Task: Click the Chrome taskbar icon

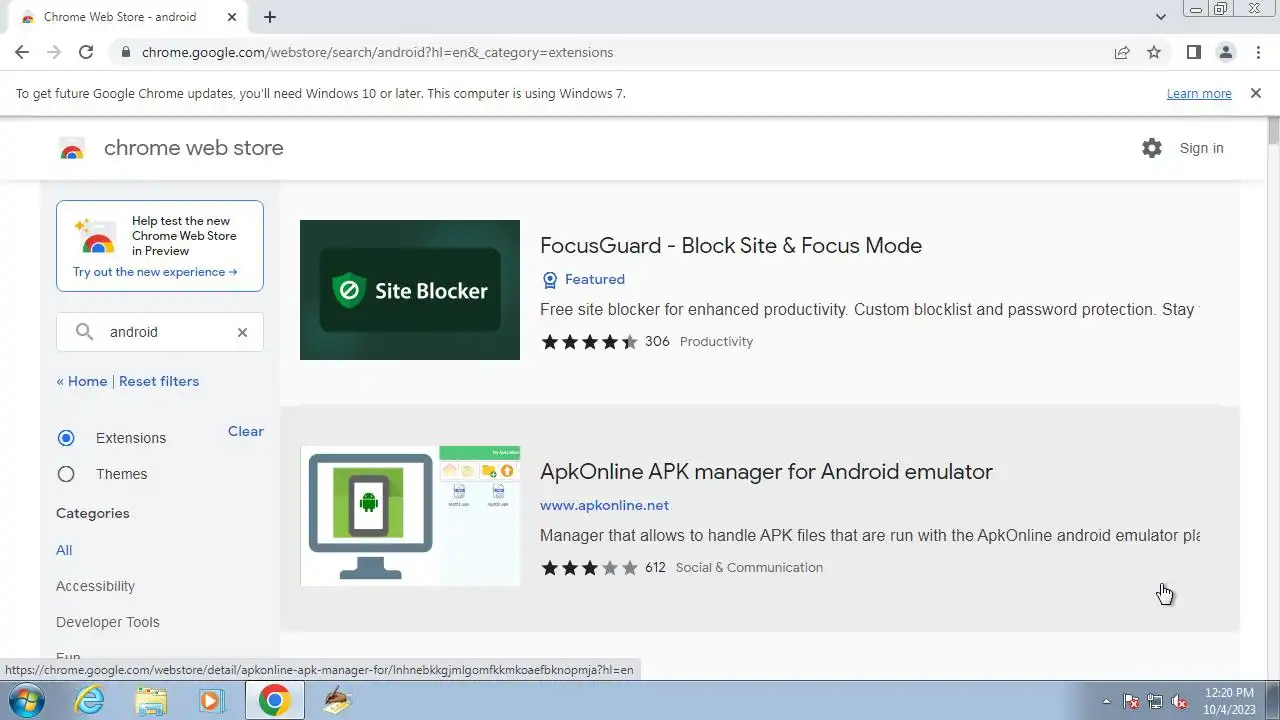Action: coord(274,701)
